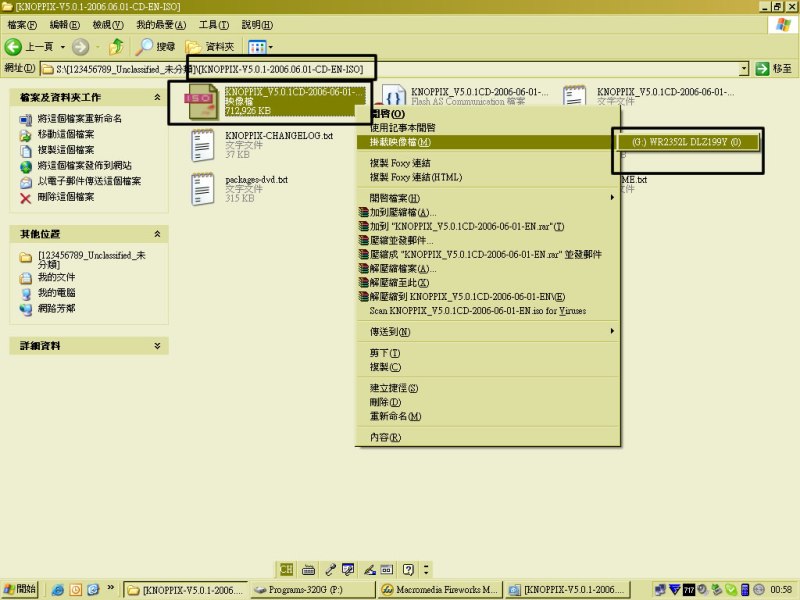
Task: Choose 複製 Foxy 連結(HTML)
Action: pos(487,177)
